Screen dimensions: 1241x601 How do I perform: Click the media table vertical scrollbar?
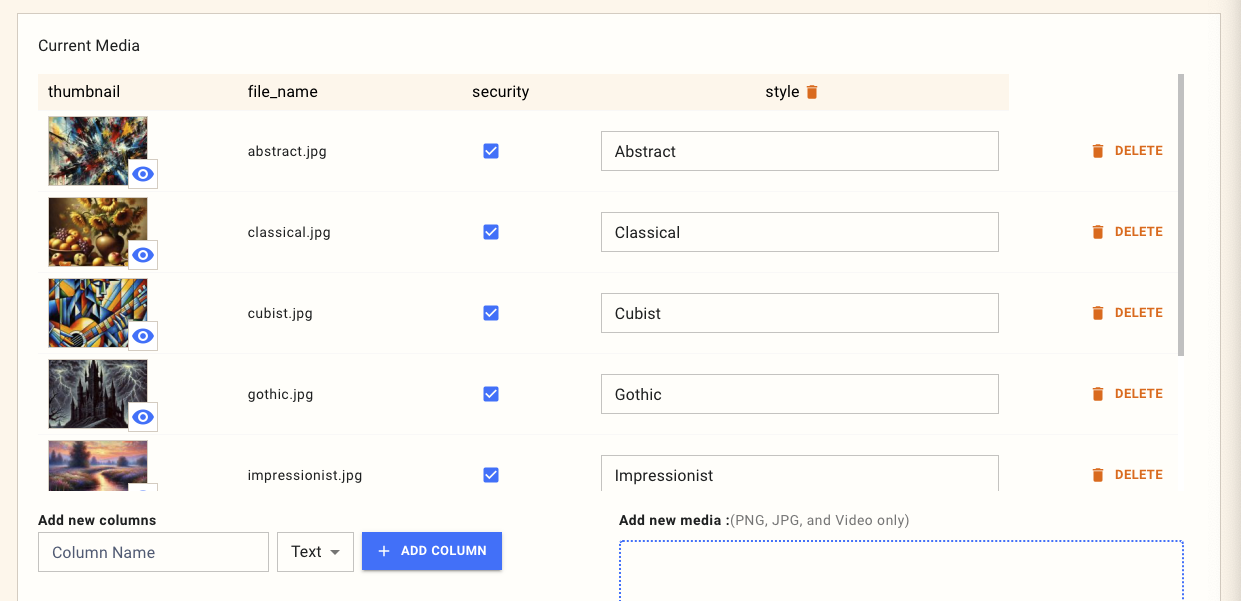[x=1181, y=214]
